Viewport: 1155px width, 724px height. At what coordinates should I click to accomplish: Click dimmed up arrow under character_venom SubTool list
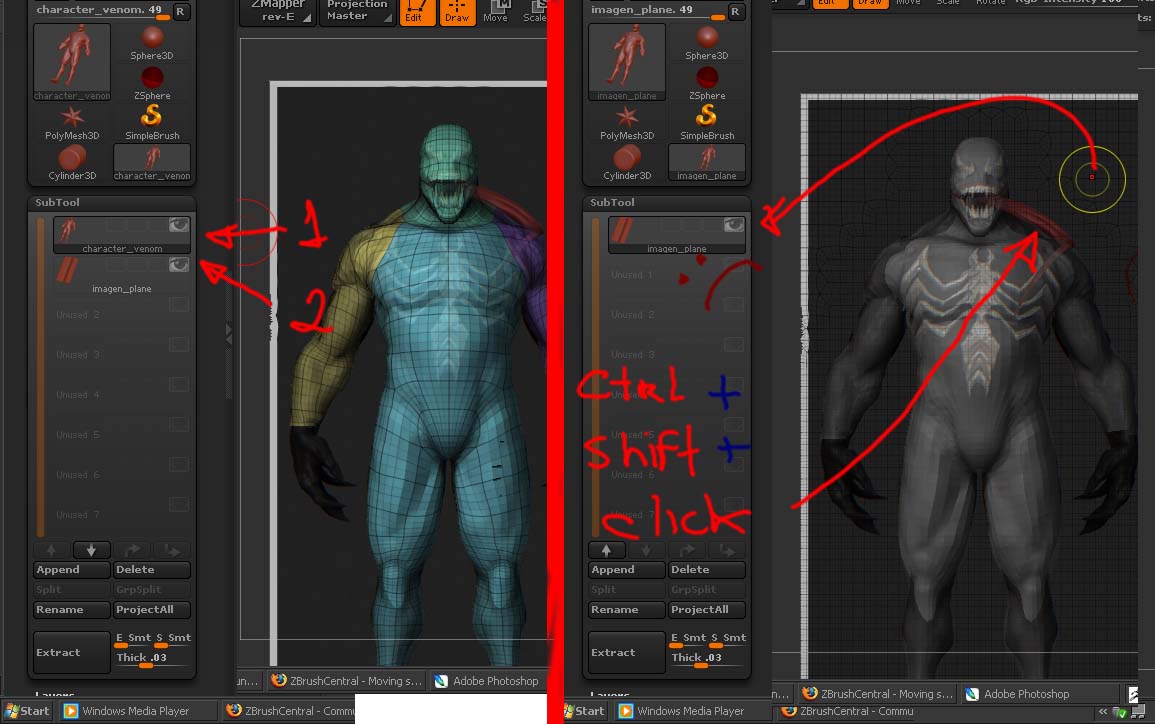point(52,550)
